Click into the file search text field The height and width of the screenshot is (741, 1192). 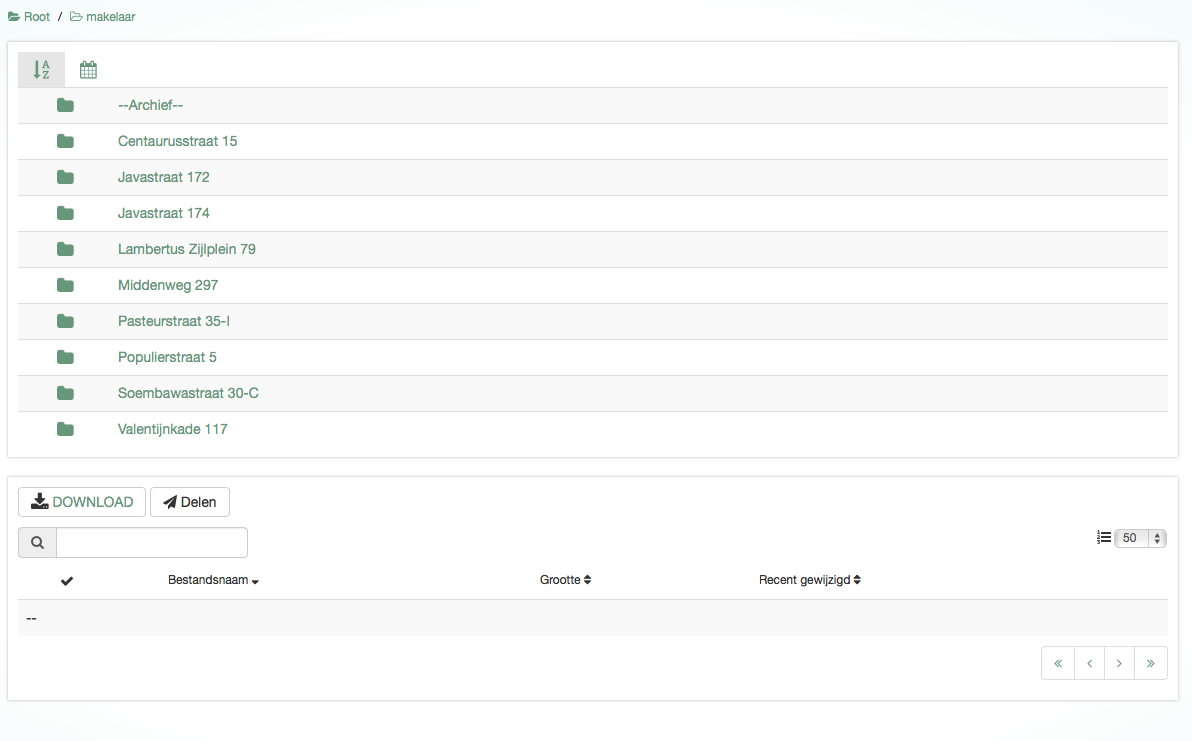(x=152, y=543)
